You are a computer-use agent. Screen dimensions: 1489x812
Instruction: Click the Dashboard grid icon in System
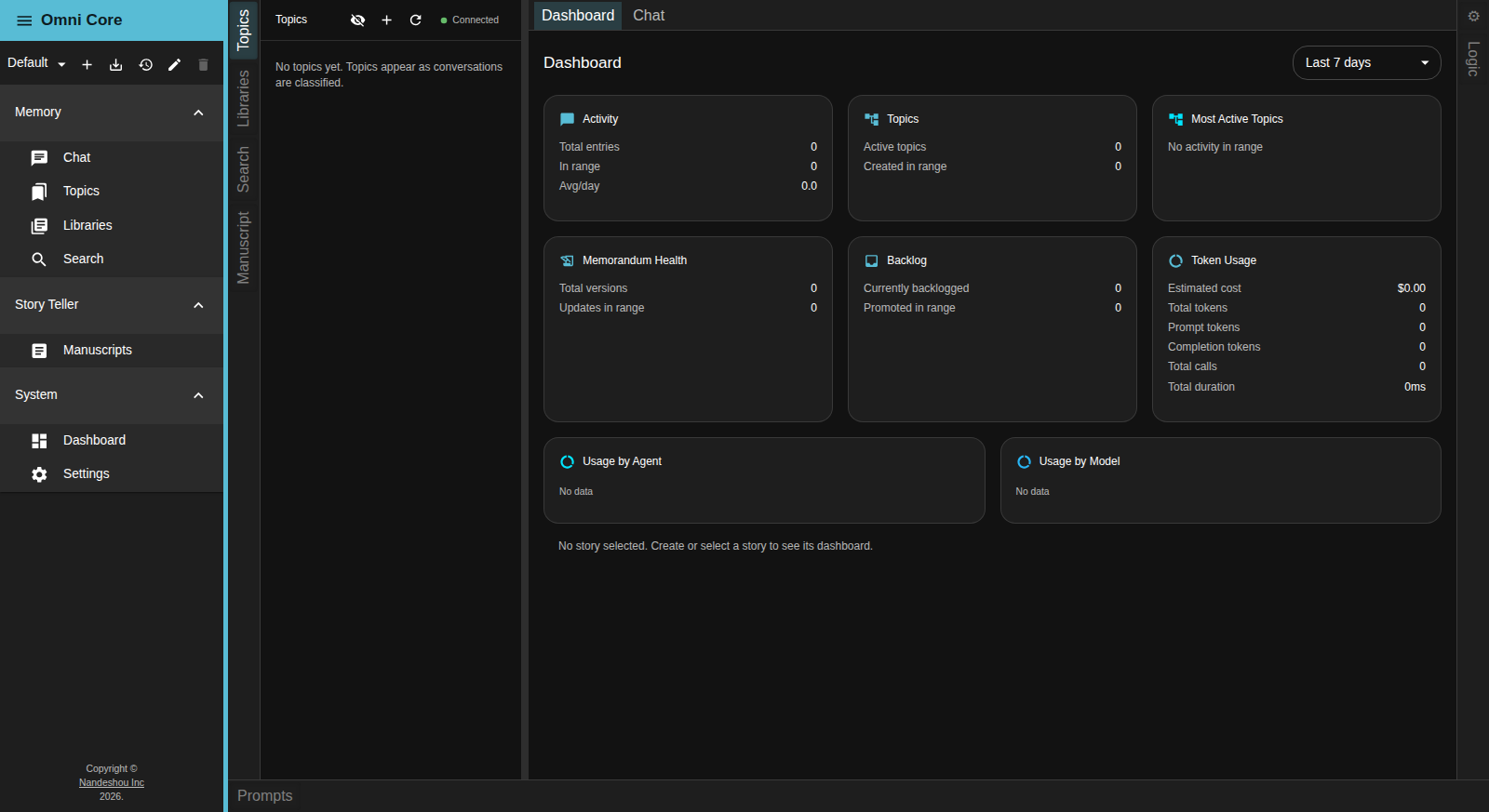(x=39, y=441)
